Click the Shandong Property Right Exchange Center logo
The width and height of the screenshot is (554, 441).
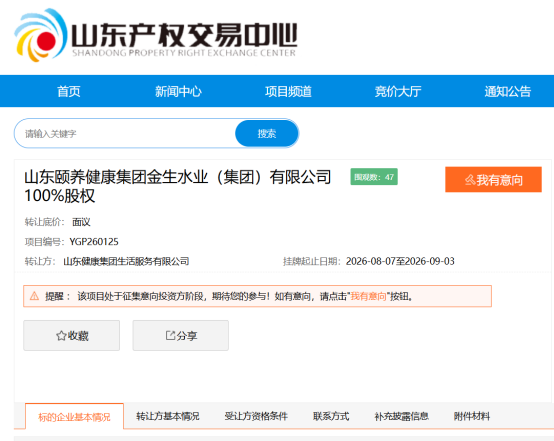point(155,35)
